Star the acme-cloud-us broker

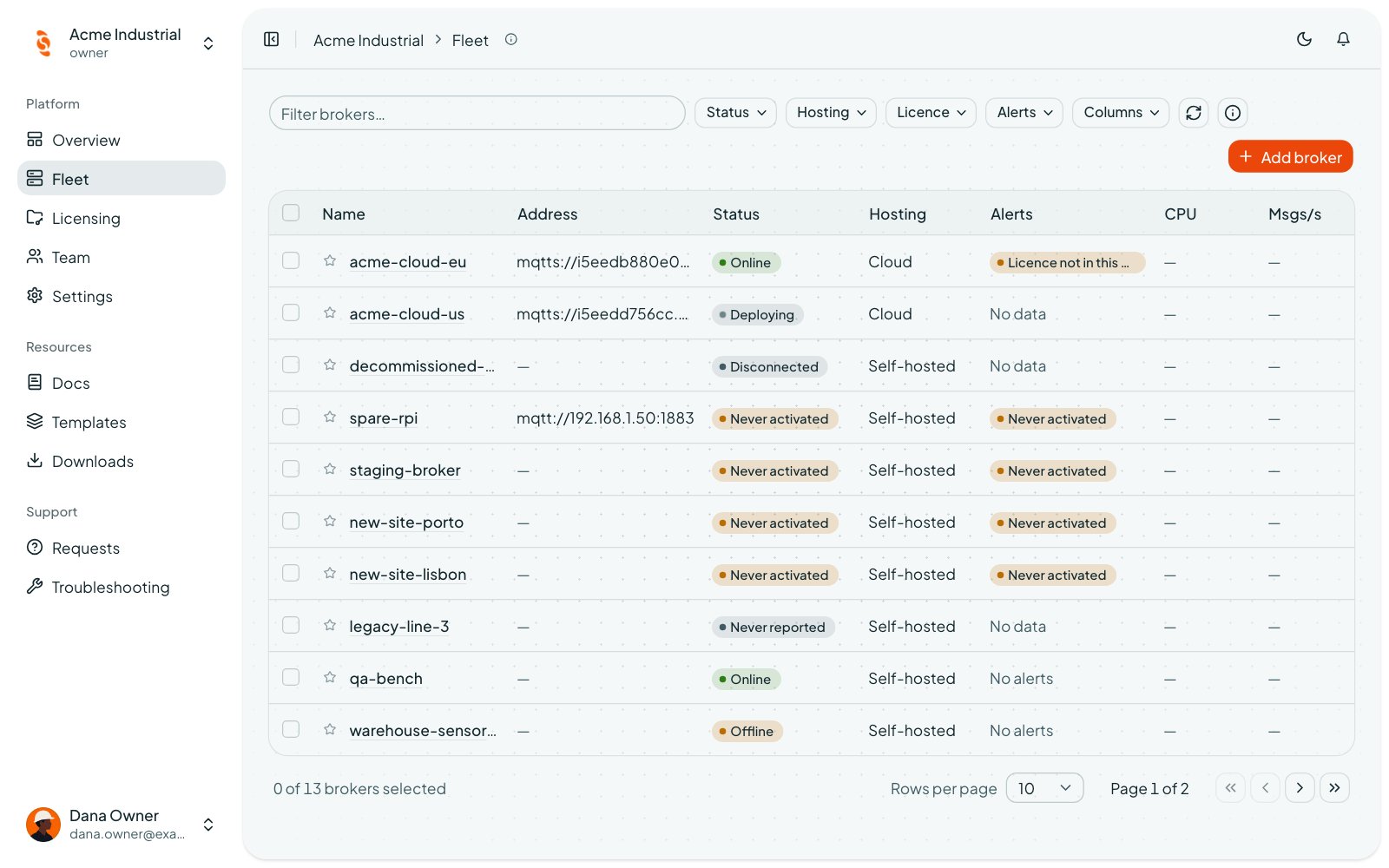[x=330, y=312]
